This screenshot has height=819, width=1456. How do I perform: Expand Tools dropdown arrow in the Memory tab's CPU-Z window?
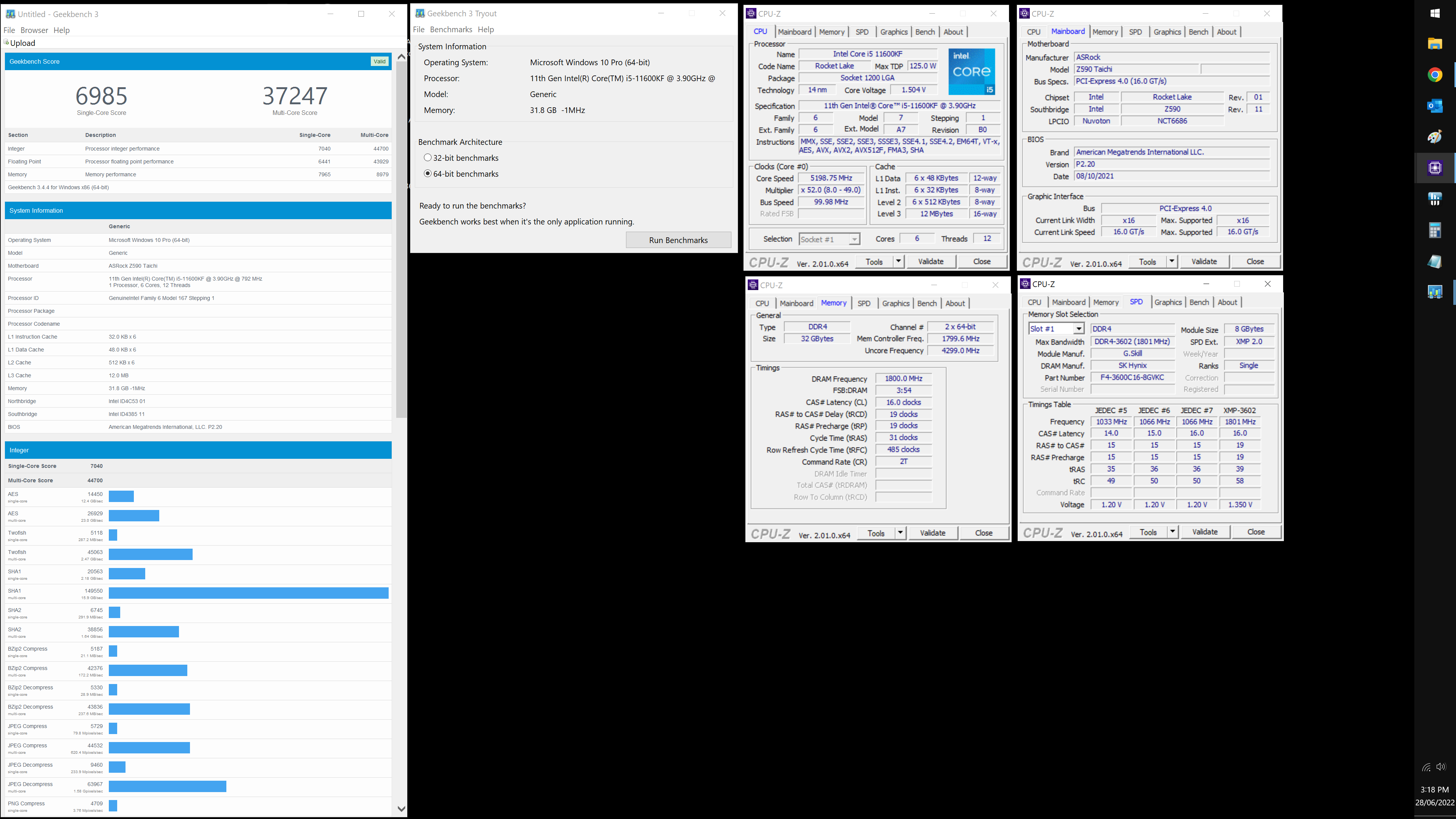click(x=900, y=532)
